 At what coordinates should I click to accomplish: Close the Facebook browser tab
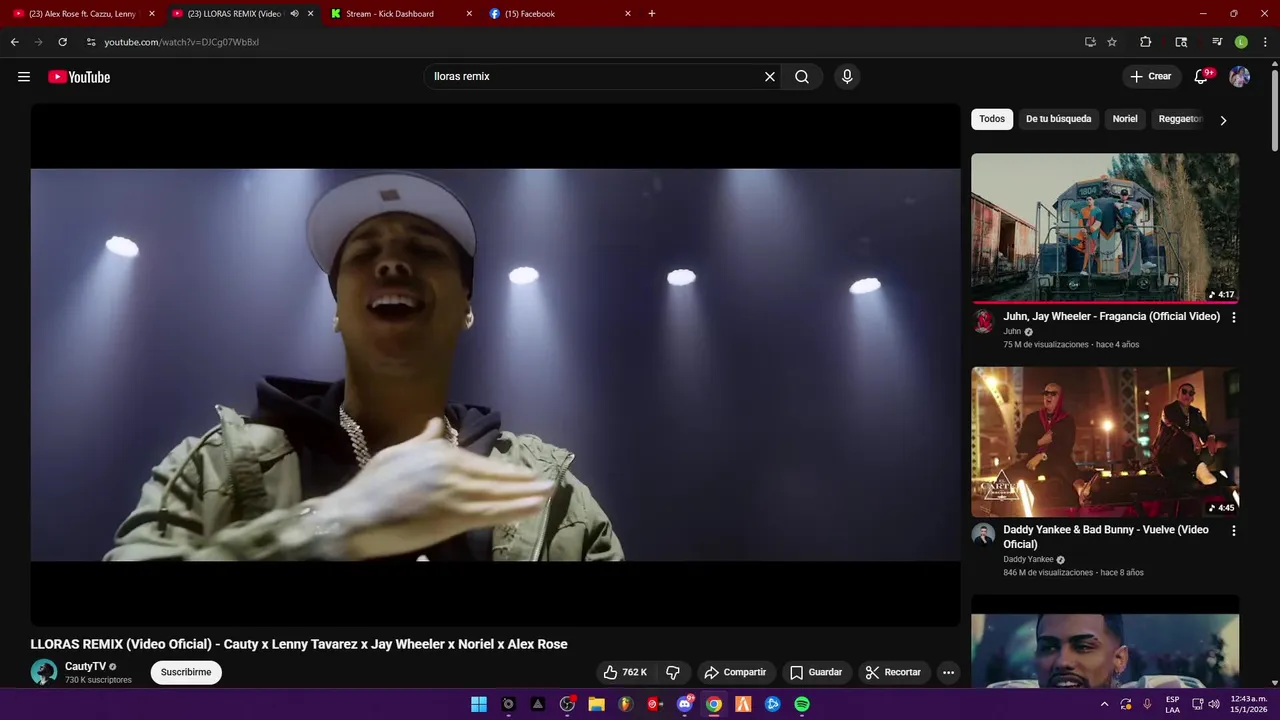[628, 14]
